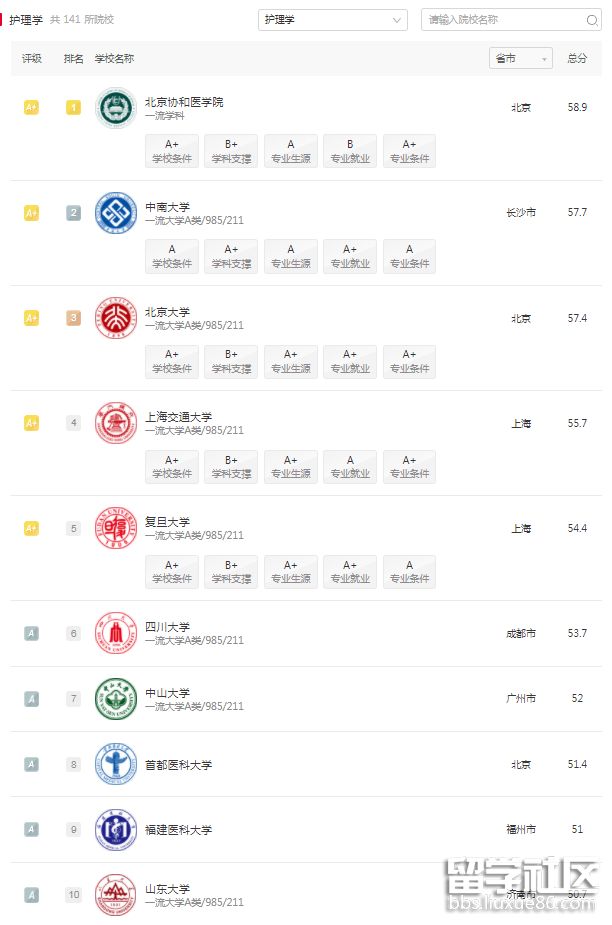Open the 山东大学 school name link
The image size is (612, 925).
(x=168, y=889)
